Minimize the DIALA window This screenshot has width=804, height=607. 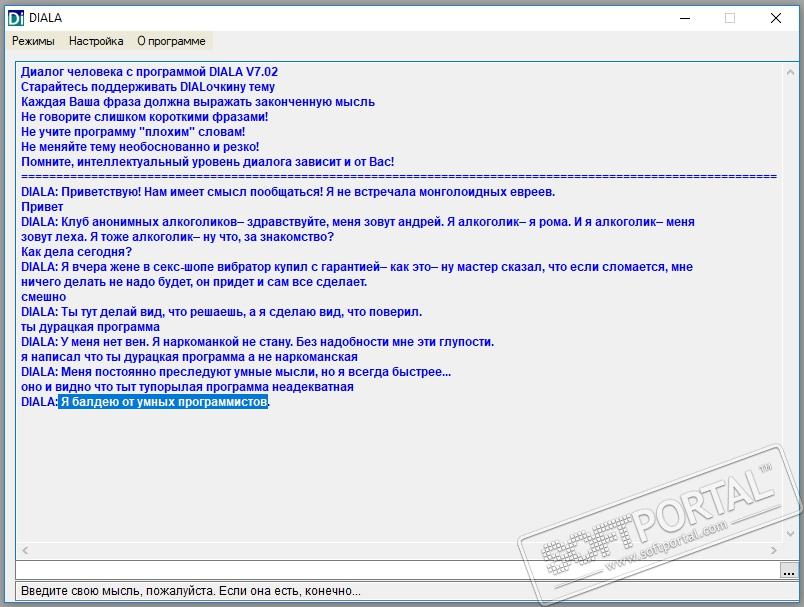[x=685, y=18]
